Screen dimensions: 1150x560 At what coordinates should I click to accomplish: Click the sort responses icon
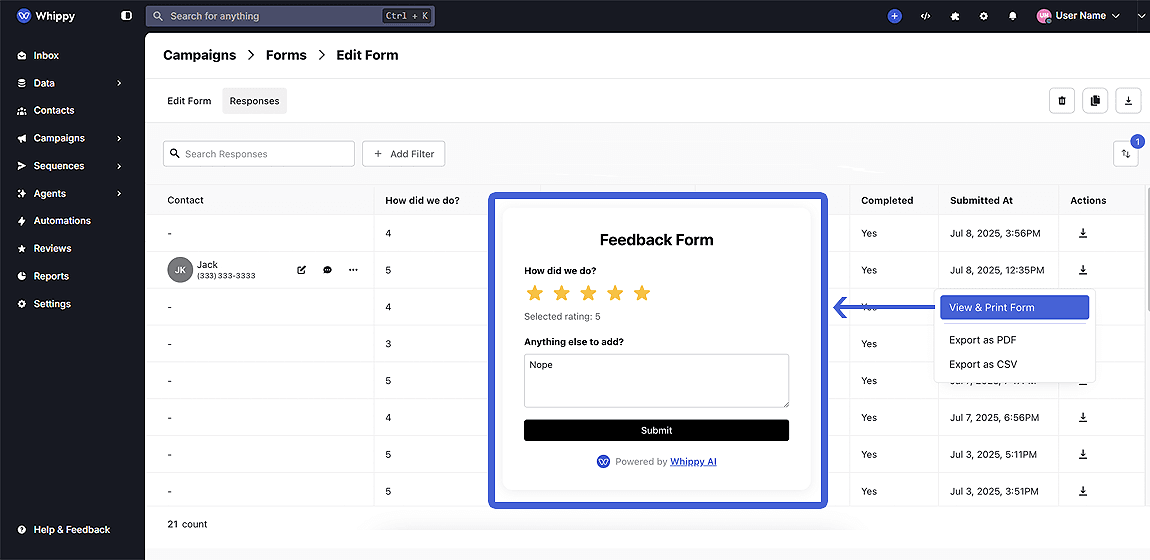1126,154
